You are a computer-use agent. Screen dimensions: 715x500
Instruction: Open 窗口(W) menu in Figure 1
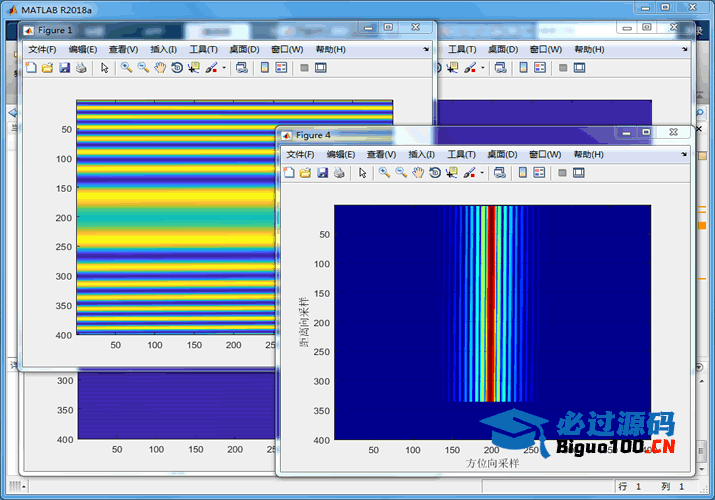click(287, 49)
